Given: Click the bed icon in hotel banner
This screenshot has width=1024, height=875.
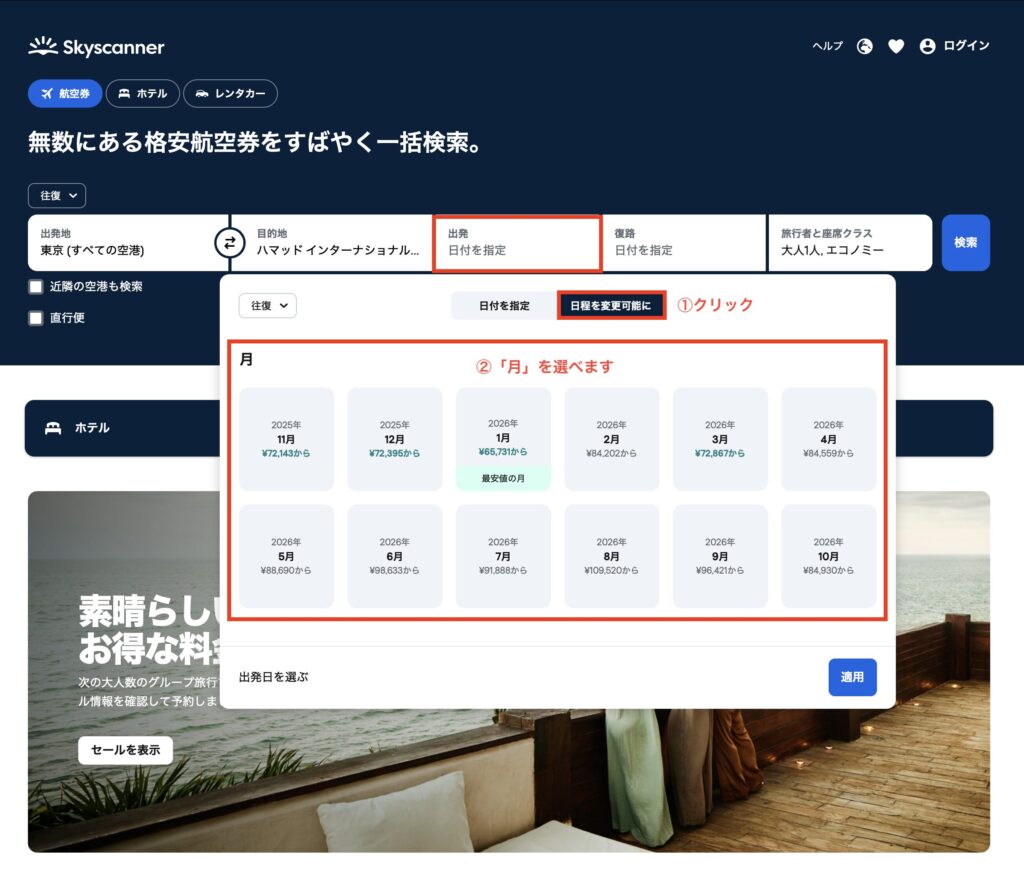Looking at the screenshot, I should click(53, 428).
